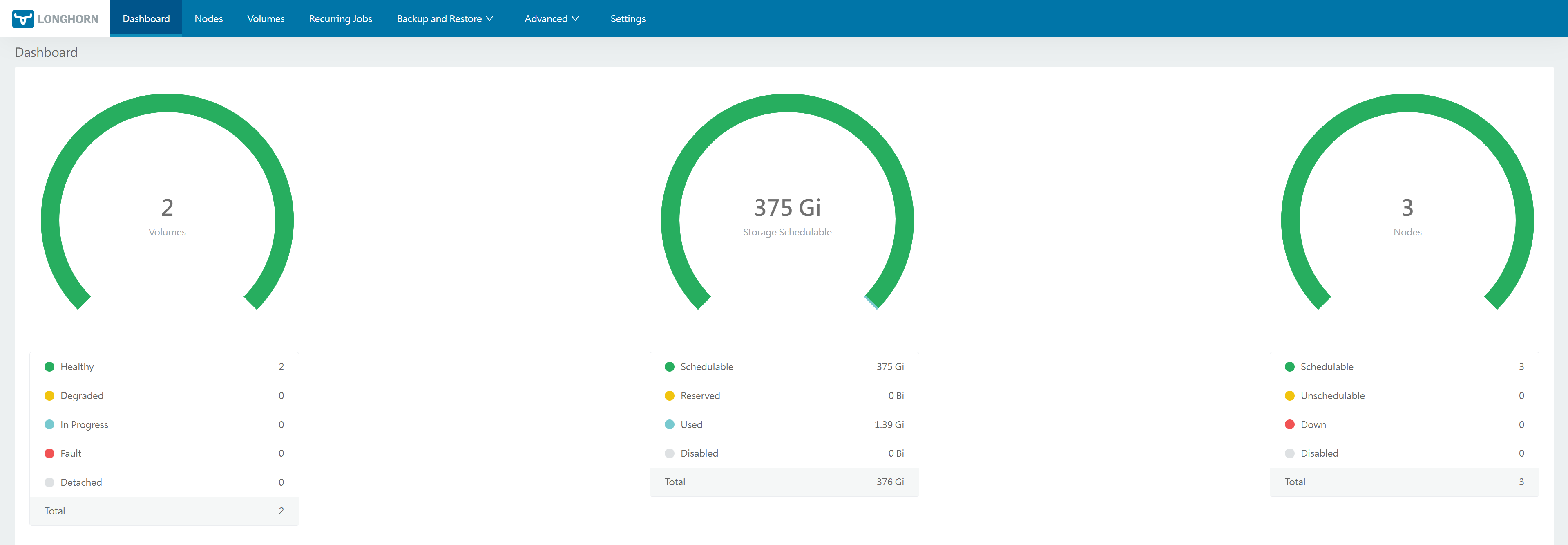The image size is (1568, 545).
Task: Click the Longhorn bull logo icon
Action: 23,19
